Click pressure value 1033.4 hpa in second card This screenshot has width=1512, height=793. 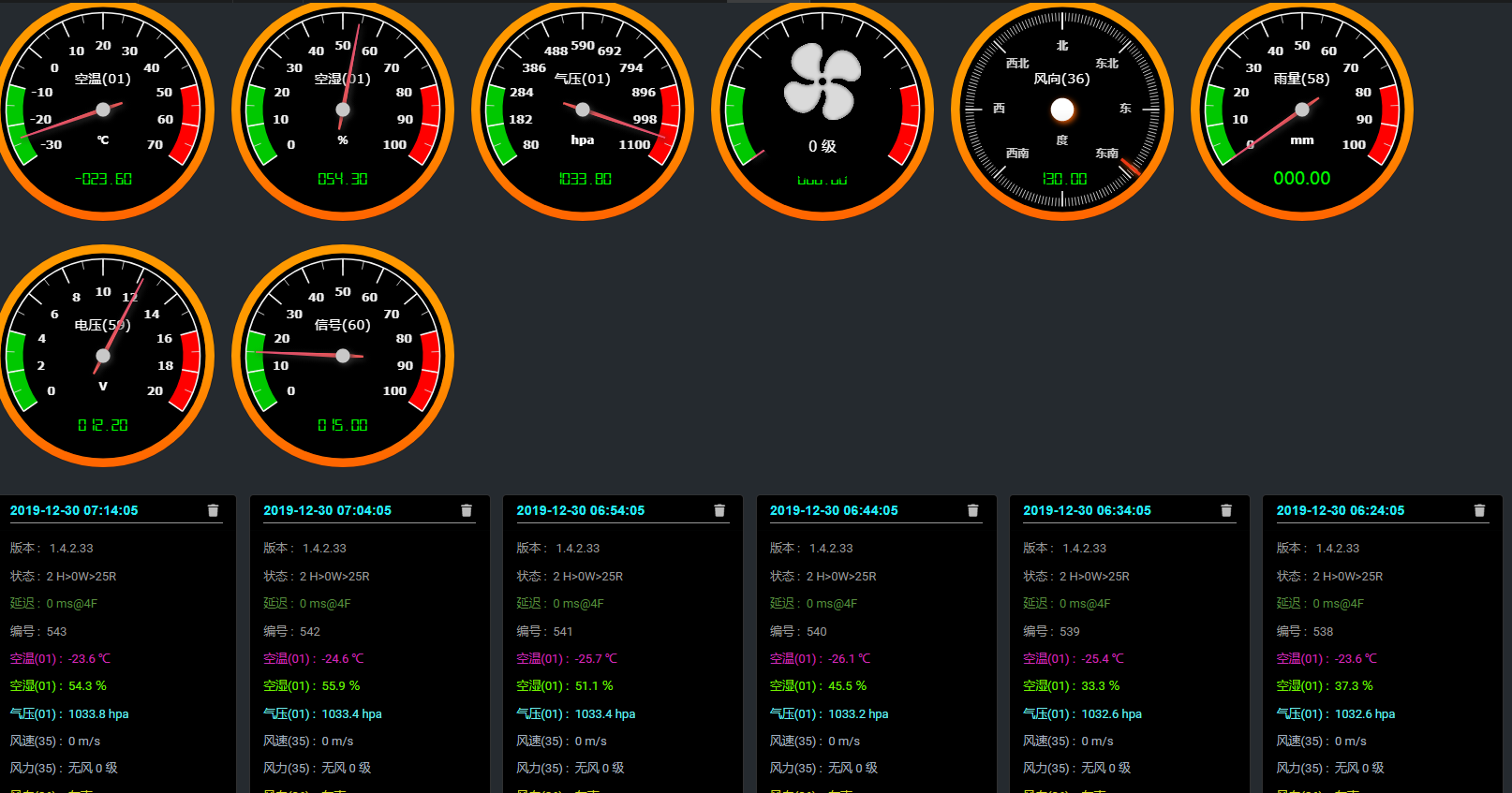tap(351, 714)
